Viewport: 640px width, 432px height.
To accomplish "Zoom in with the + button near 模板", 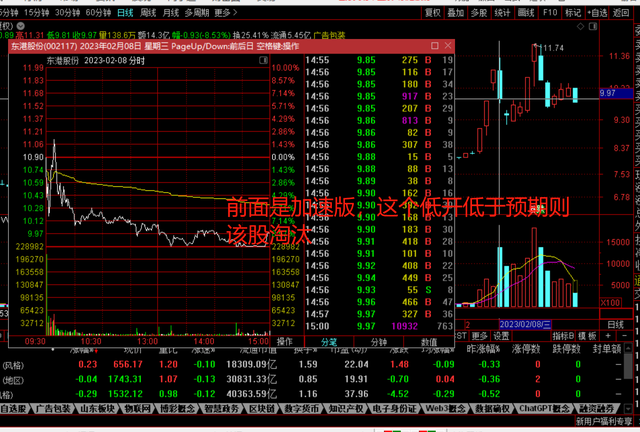I will click(608, 336).
